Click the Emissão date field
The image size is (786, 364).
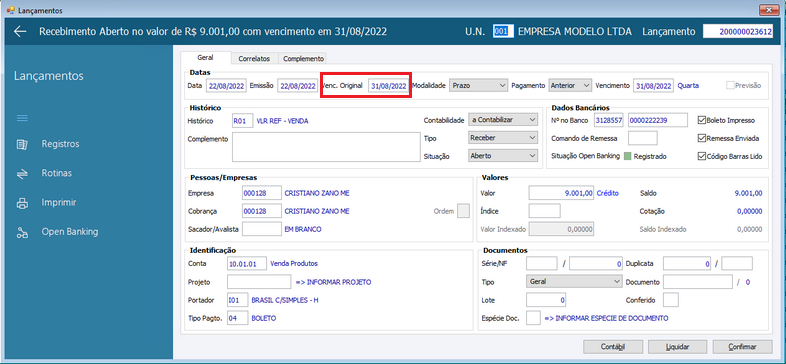pyautogui.click(x=298, y=86)
